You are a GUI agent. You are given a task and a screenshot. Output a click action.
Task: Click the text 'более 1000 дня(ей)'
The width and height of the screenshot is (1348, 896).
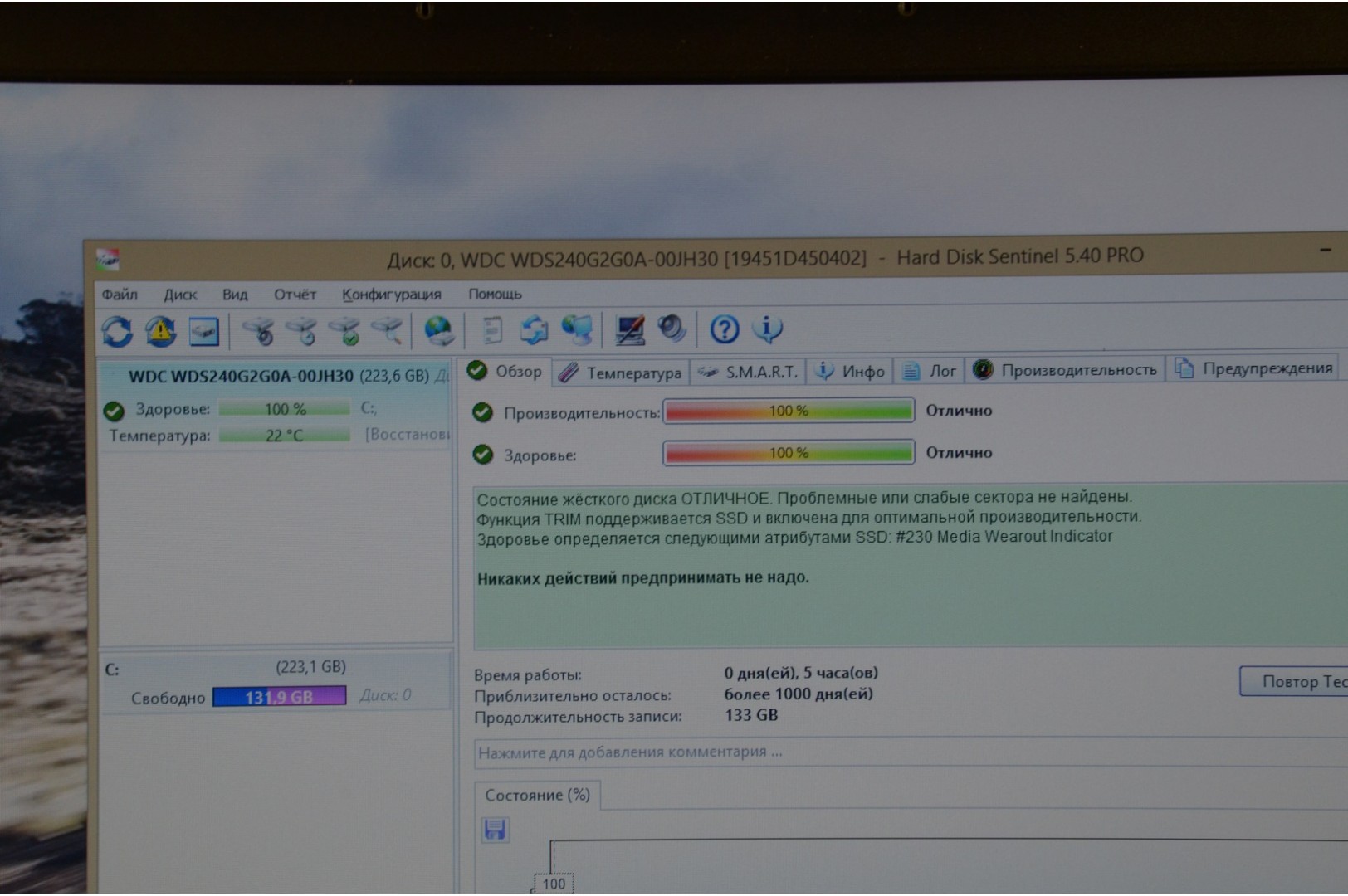(799, 694)
